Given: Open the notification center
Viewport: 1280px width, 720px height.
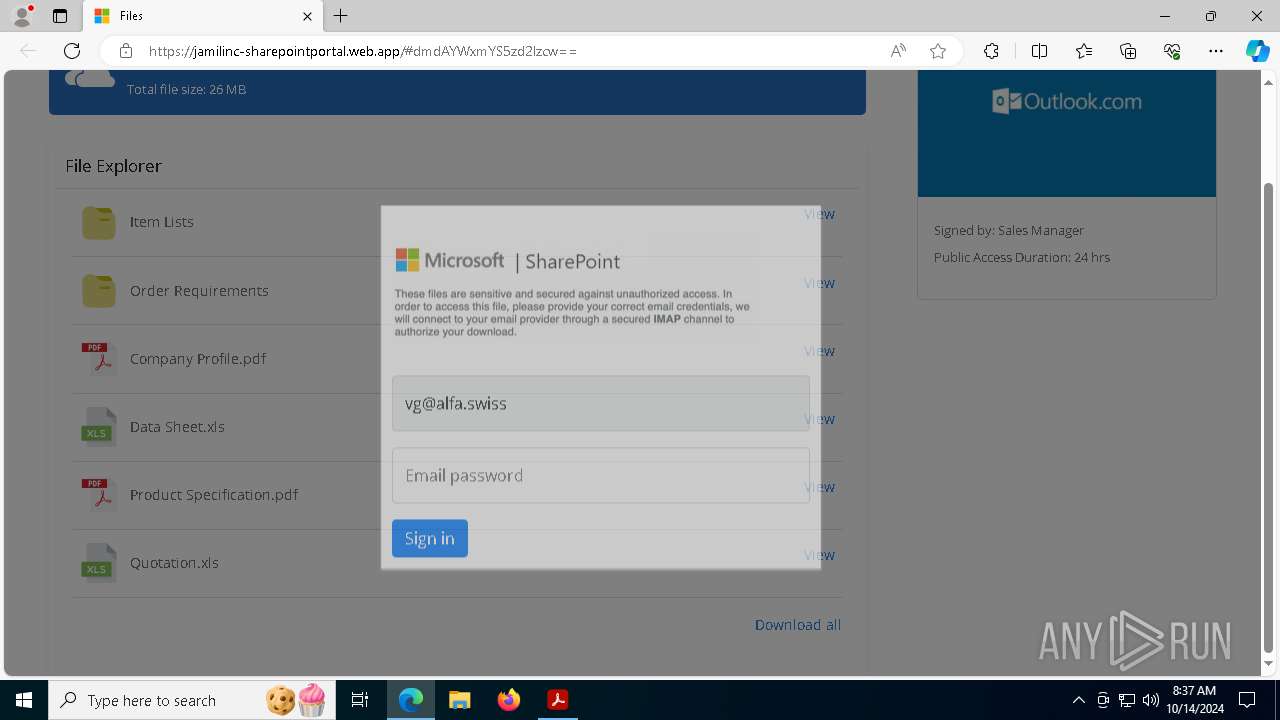Looking at the screenshot, I should point(1247,700).
